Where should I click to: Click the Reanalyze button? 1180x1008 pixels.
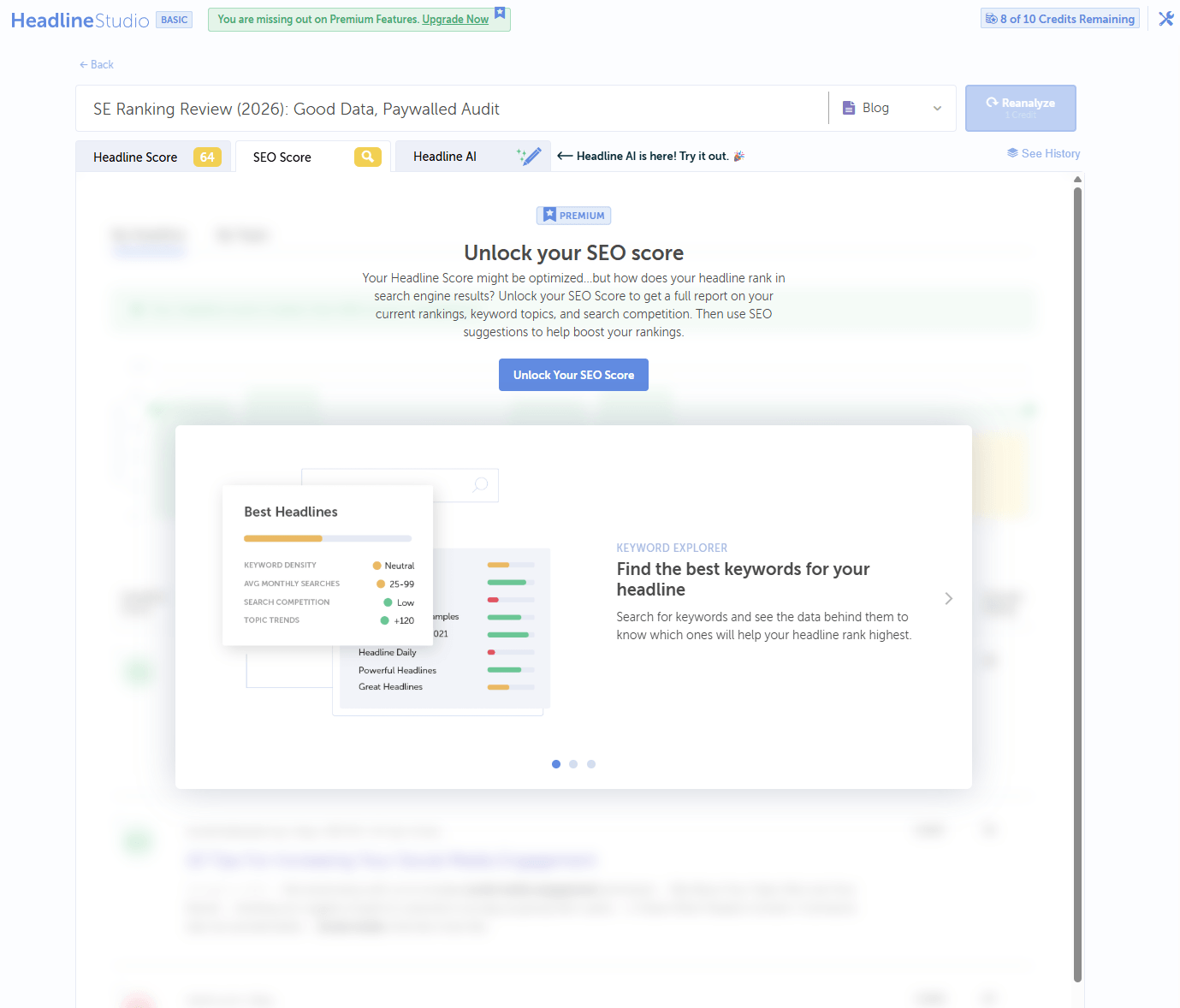point(1020,108)
